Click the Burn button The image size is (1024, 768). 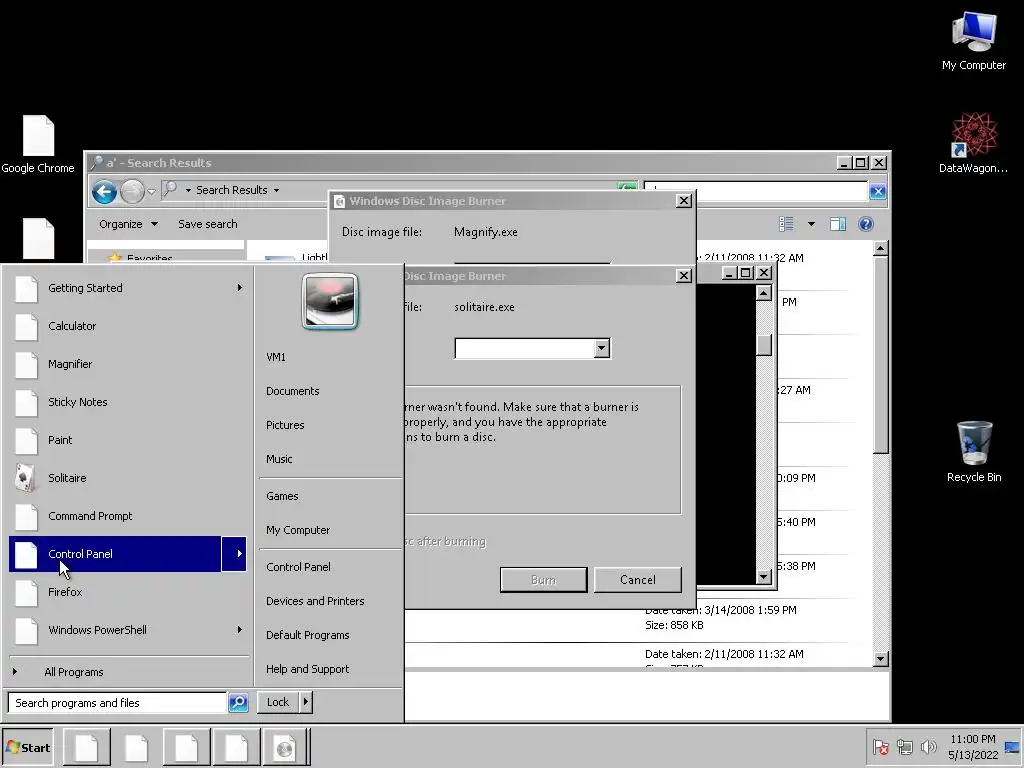click(543, 580)
